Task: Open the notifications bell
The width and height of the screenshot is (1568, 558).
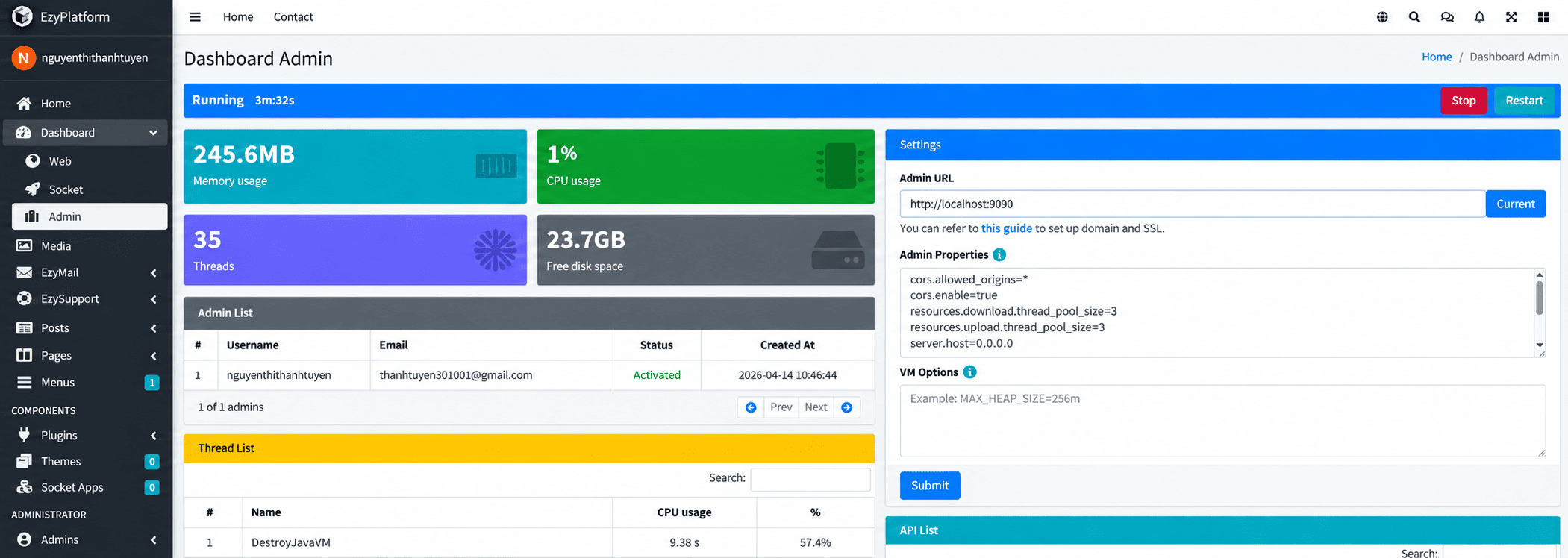Action: pyautogui.click(x=1479, y=17)
